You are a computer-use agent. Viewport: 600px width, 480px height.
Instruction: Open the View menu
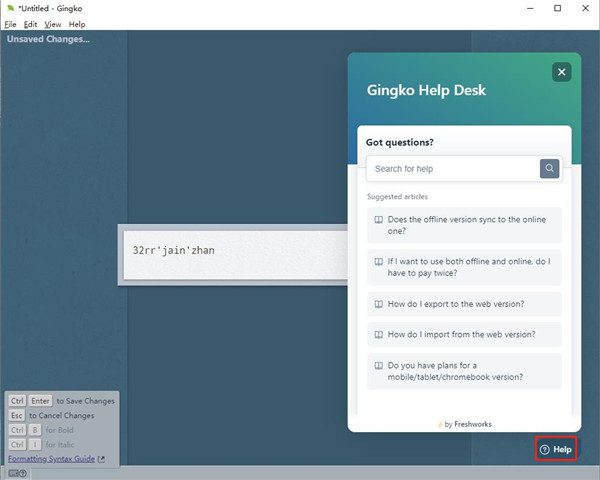click(x=52, y=24)
